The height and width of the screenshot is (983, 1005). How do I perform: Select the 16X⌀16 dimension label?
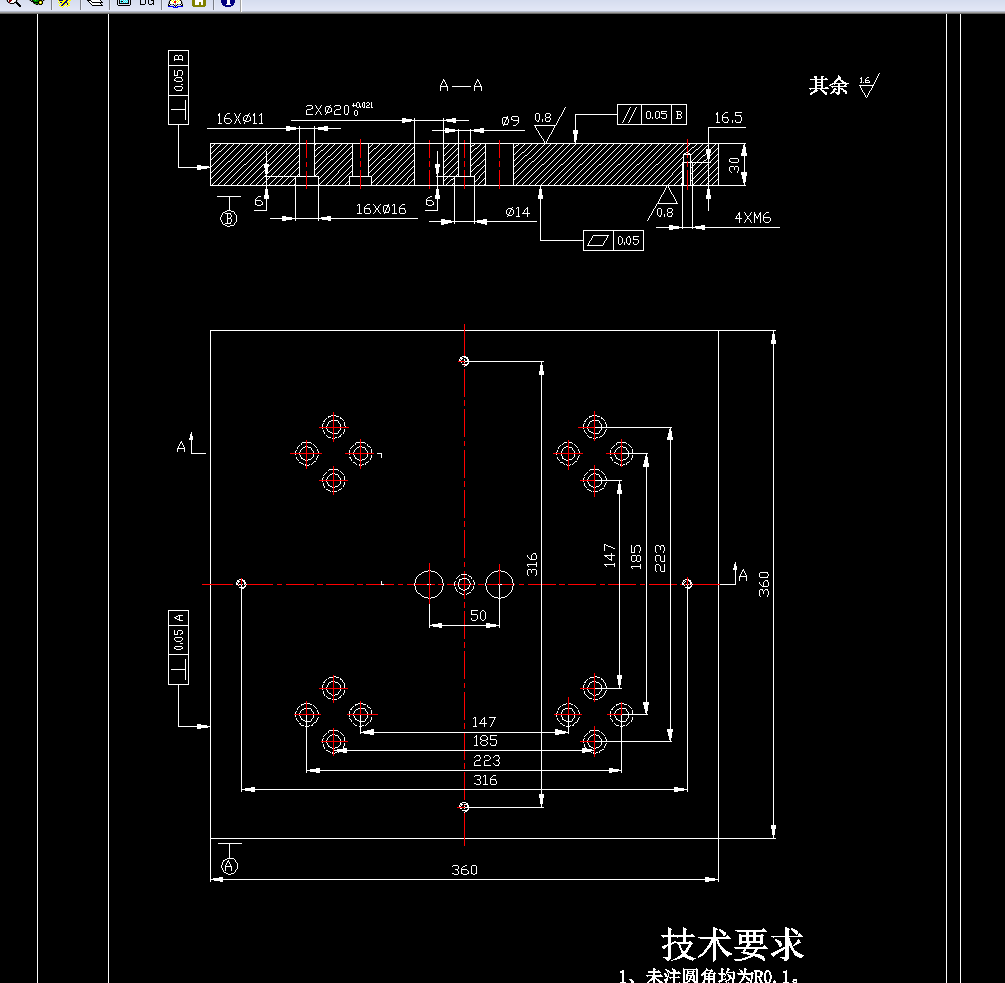(381, 210)
